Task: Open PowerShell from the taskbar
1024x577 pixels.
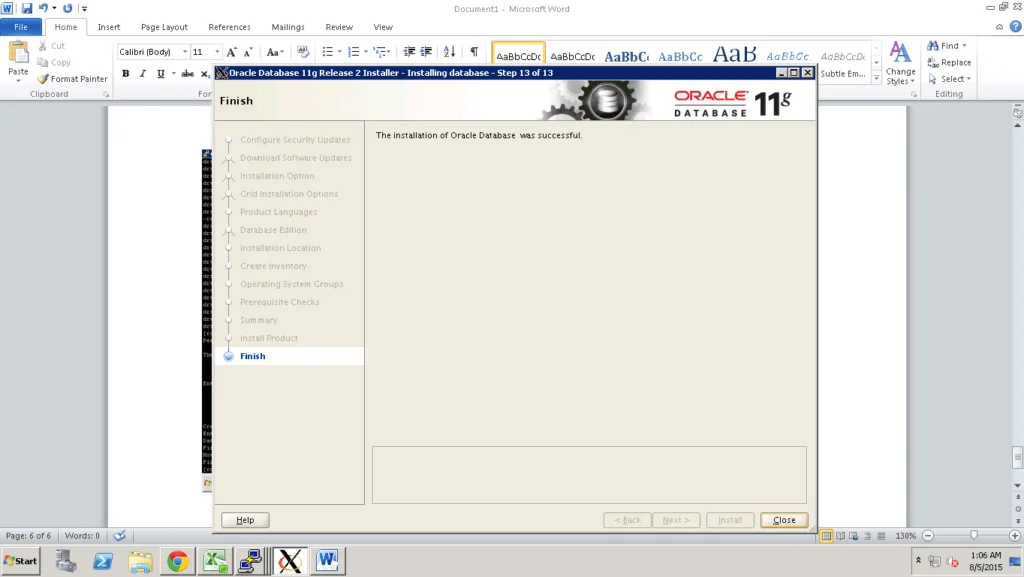Action: pos(103,561)
